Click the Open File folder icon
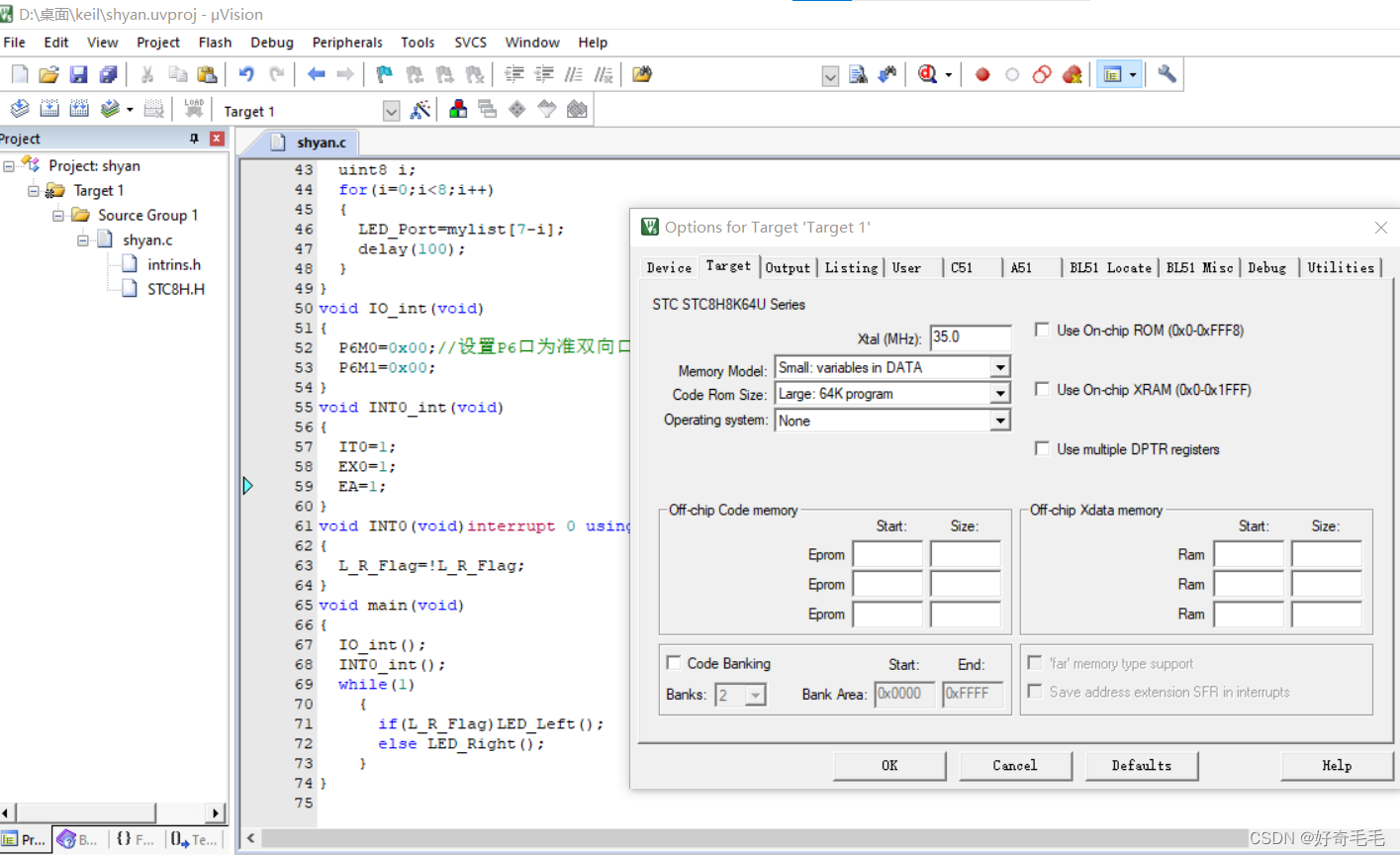1400x856 pixels. click(x=48, y=74)
